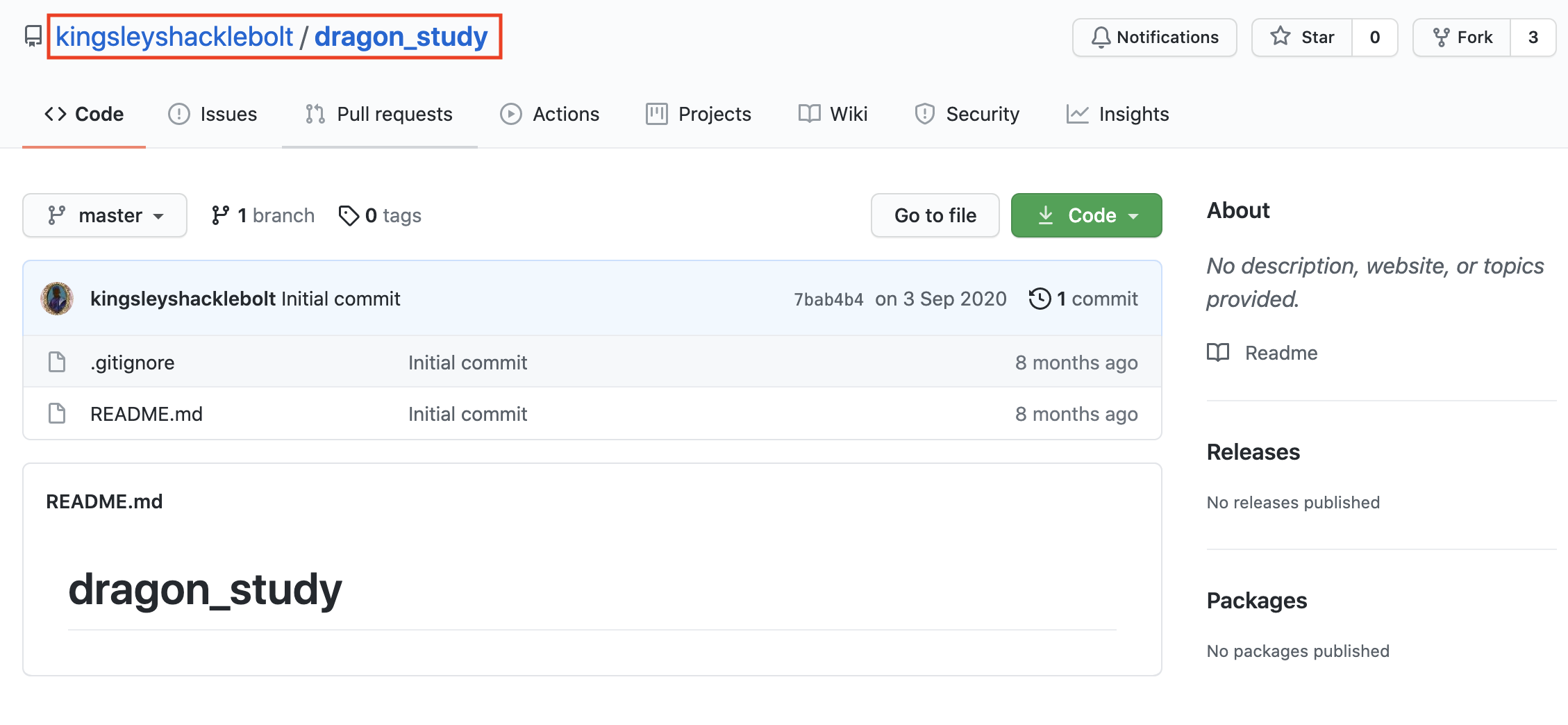This screenshot has width=1568, height=725.
Task: Click the Go to file button
Action: 935,215
